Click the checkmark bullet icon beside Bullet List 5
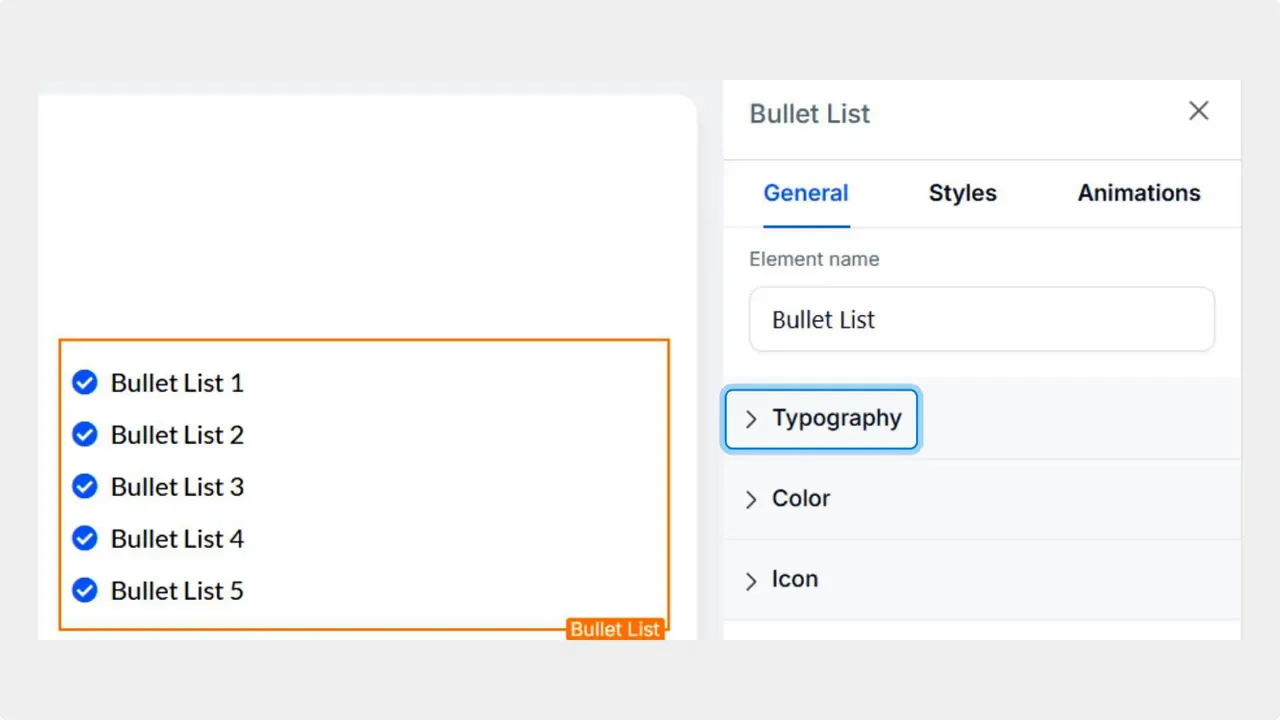1280x720 pixels. [84, 590]
